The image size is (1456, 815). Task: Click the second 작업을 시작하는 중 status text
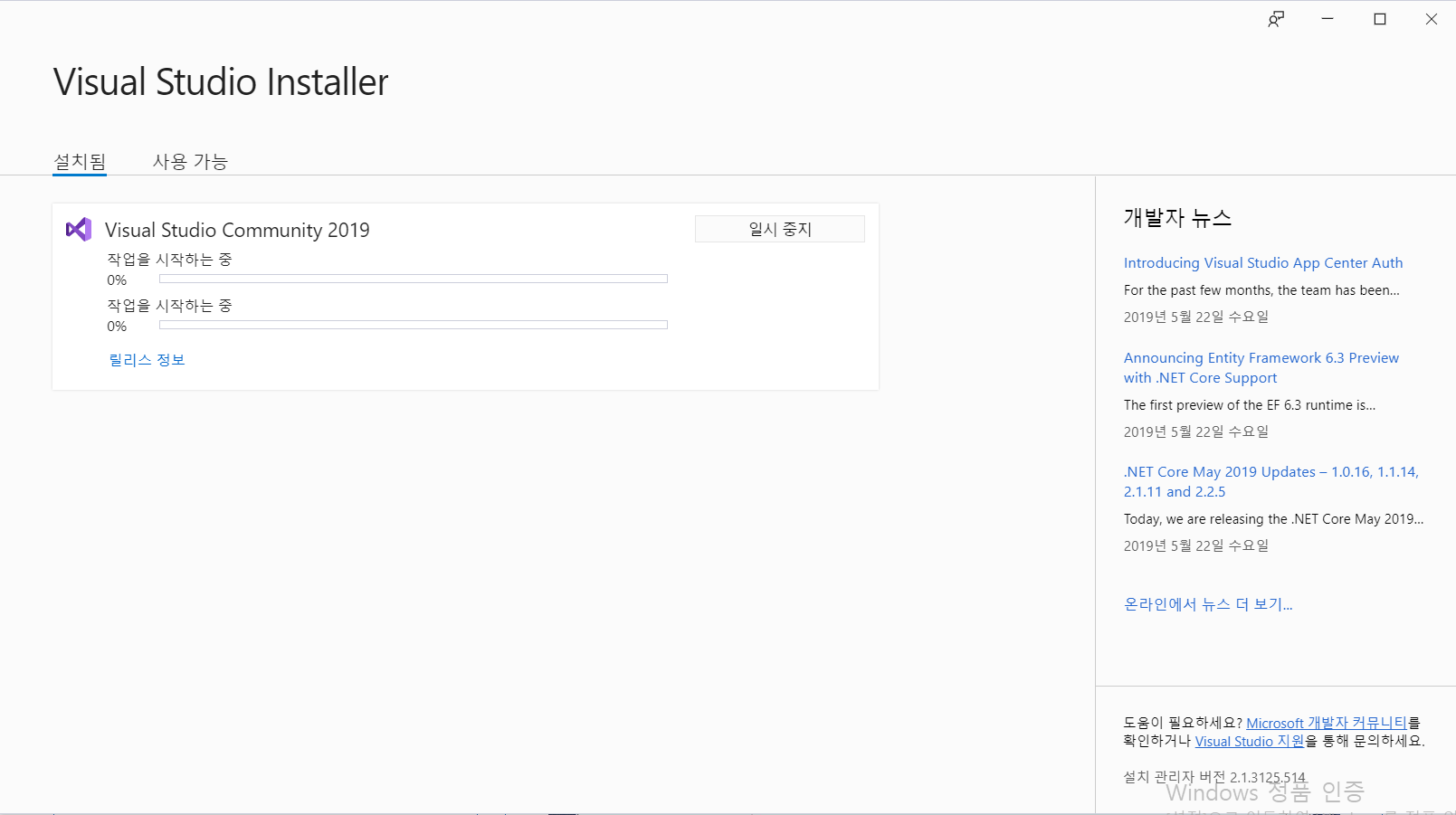pos(170,306)
